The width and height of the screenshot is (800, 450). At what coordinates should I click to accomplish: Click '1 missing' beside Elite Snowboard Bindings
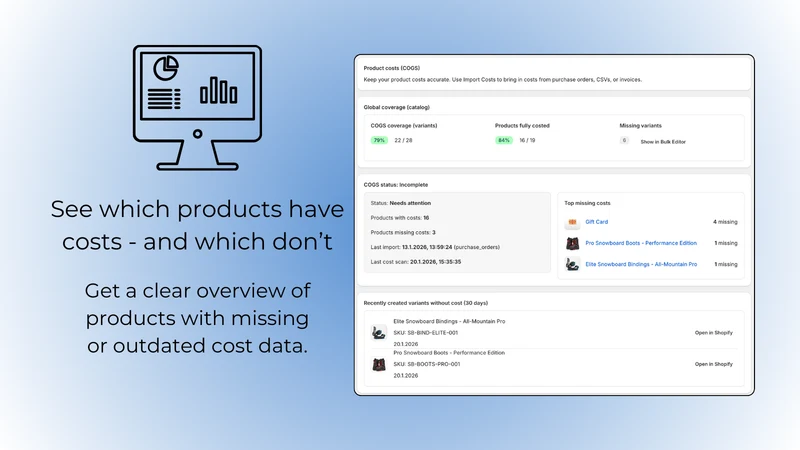pyautogui.click(x=726, y=264)
